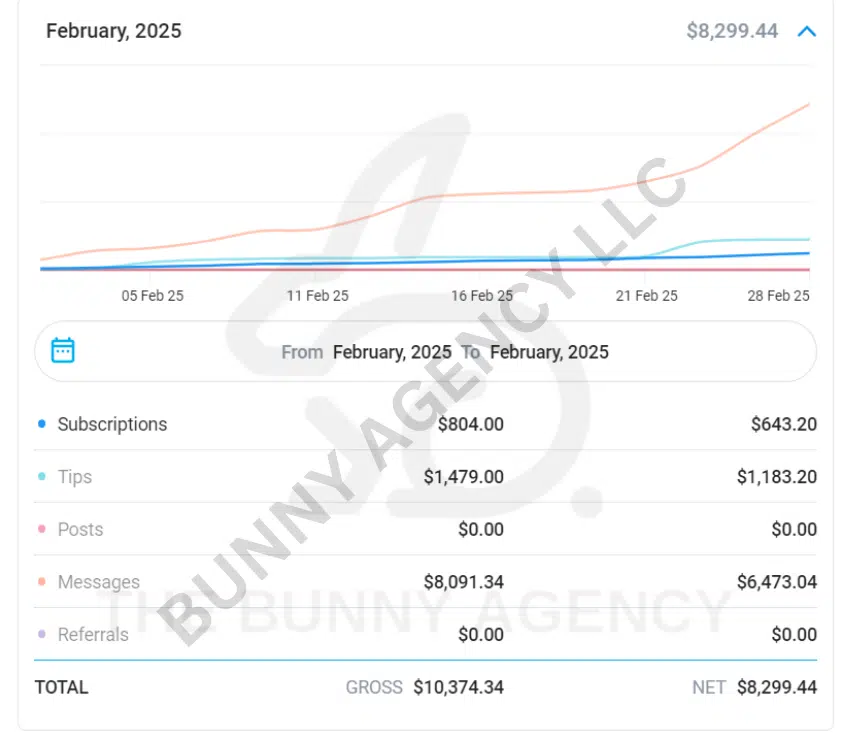Click the purple Referrals legend dot
This screenshot has width=843, height=736.
click(x=41, y=634)
